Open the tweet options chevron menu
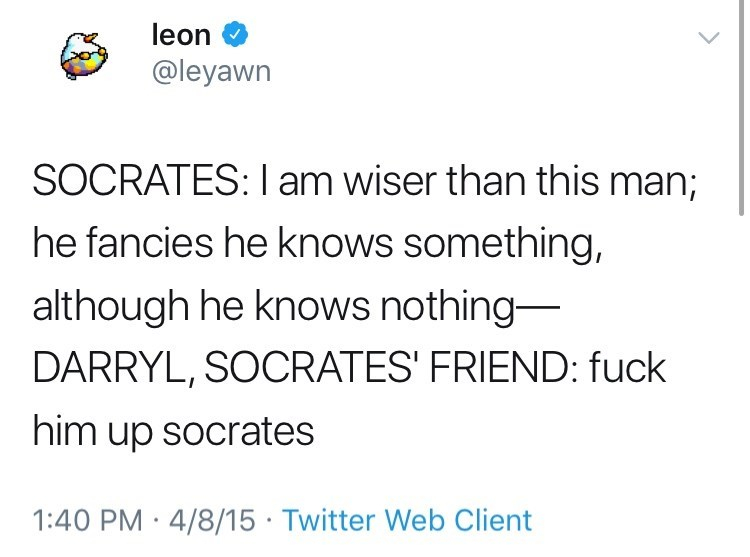 click(707, 38)
